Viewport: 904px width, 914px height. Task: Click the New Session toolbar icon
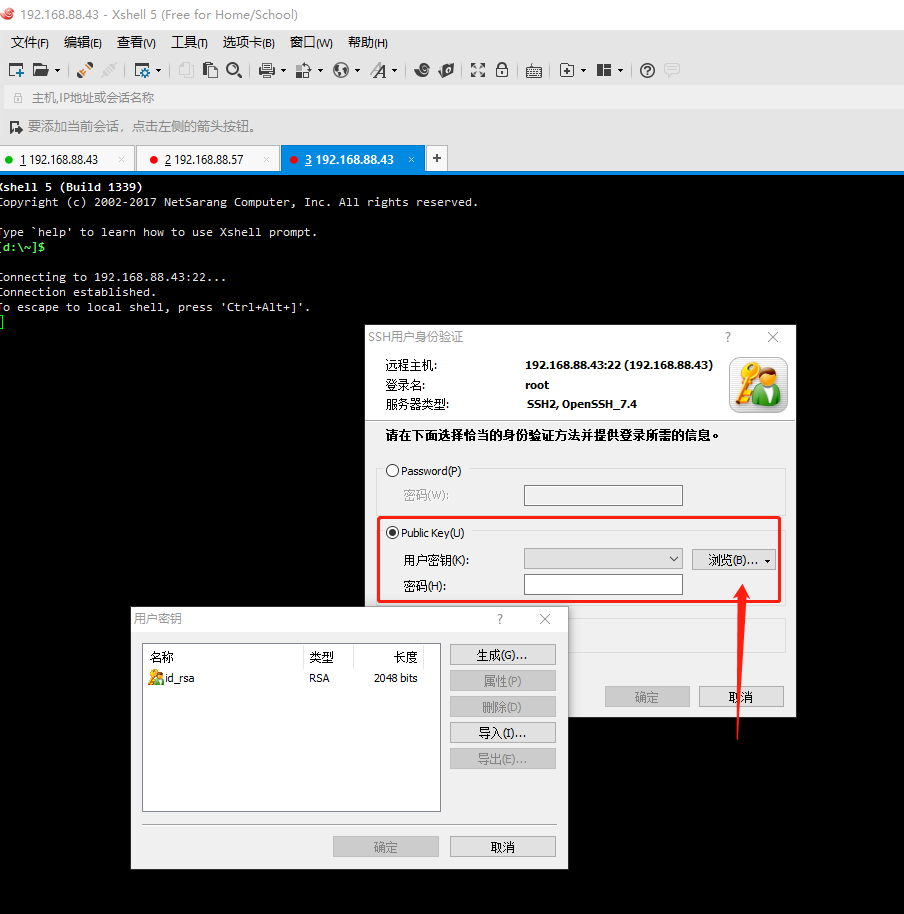(x=16, y=70)
